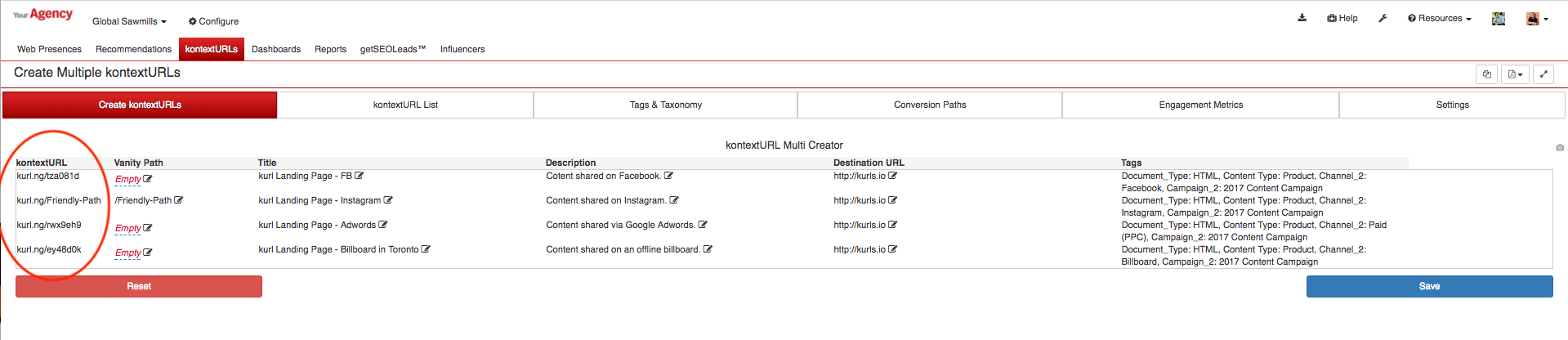This screenshot has width=1568, height=340.
Task: Open the Configure gear menu
Action: coord(213,21)
